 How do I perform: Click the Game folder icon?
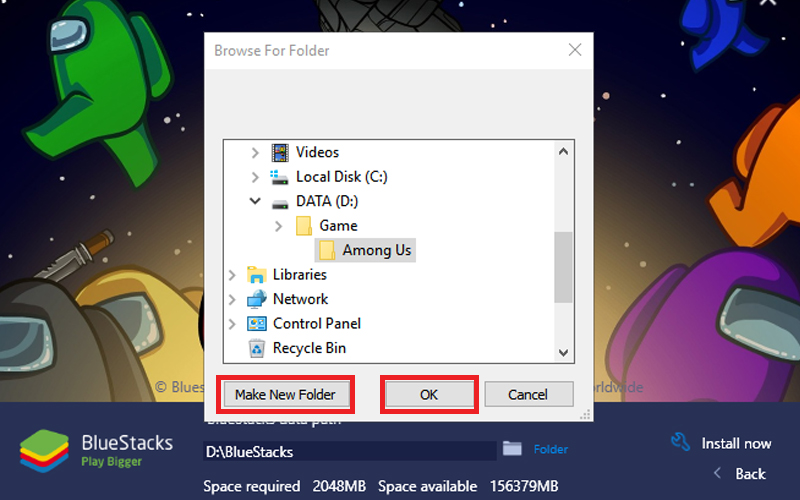(304, 226)
